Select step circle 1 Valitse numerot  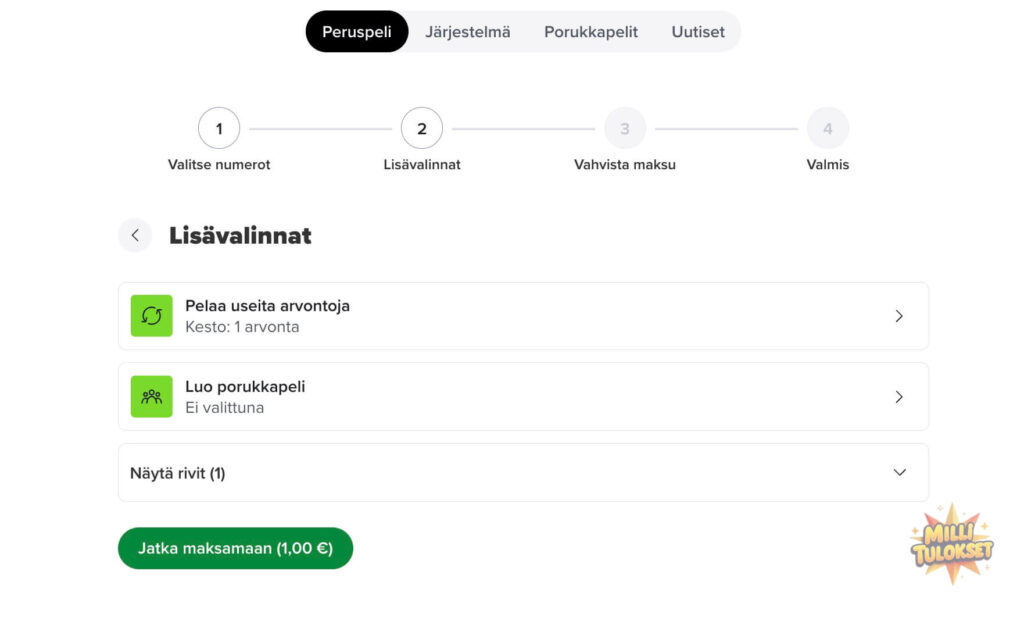pos(219,128)
